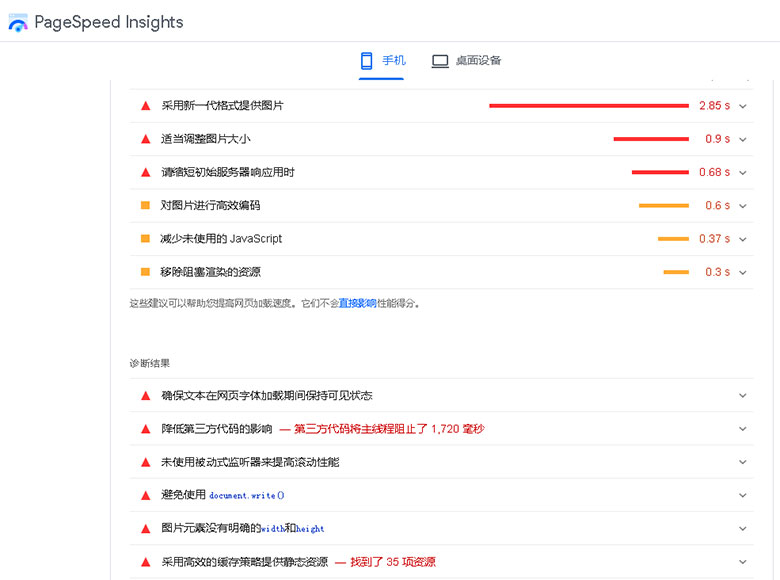Click the 移除阻塞渲染的资源 audit title
This screenshot has height=580, width=780.
coord(210,272)
